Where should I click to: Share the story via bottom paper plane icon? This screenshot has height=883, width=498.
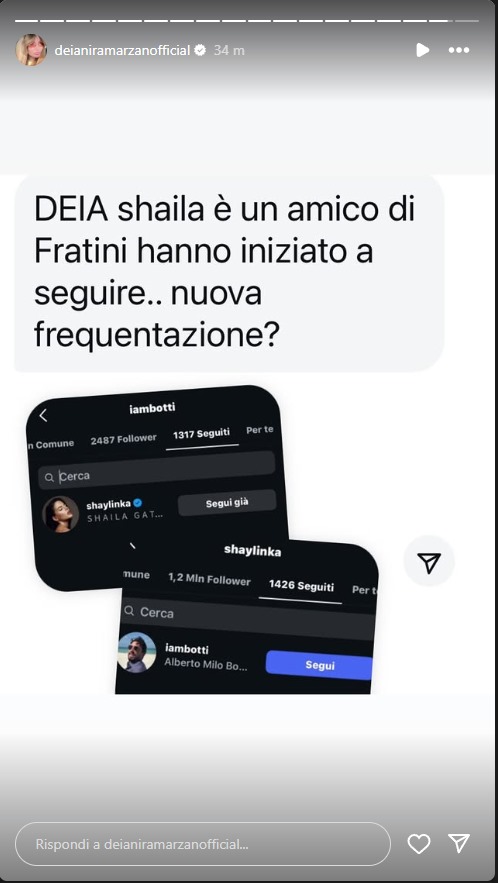point(459,843)
